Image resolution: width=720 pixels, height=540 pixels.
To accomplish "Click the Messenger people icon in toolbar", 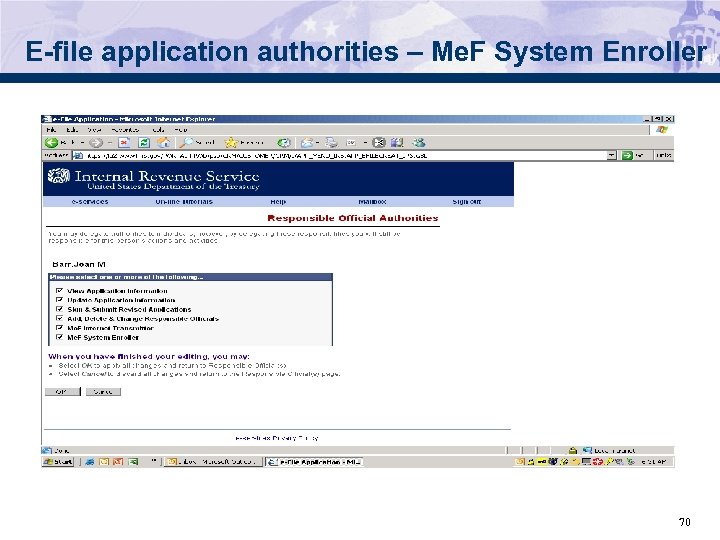I will pyautogui.click(x=418, y=143).
